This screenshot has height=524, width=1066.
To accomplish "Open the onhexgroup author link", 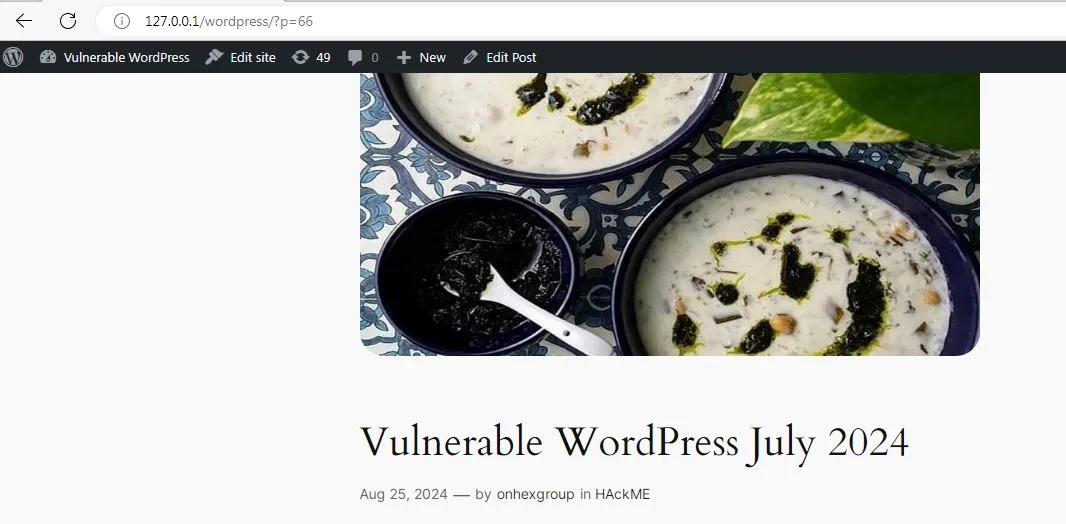I will [x=536, y=494].
